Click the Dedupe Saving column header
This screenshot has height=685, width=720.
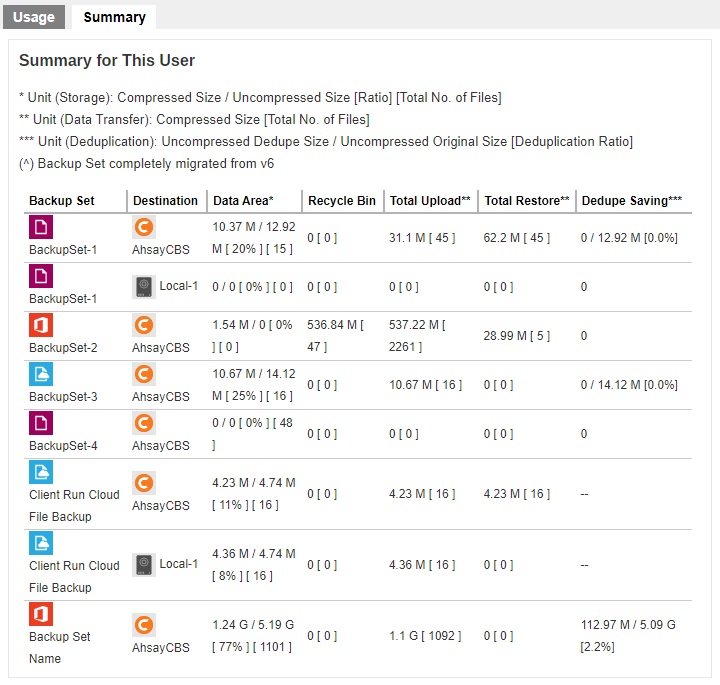631,201
